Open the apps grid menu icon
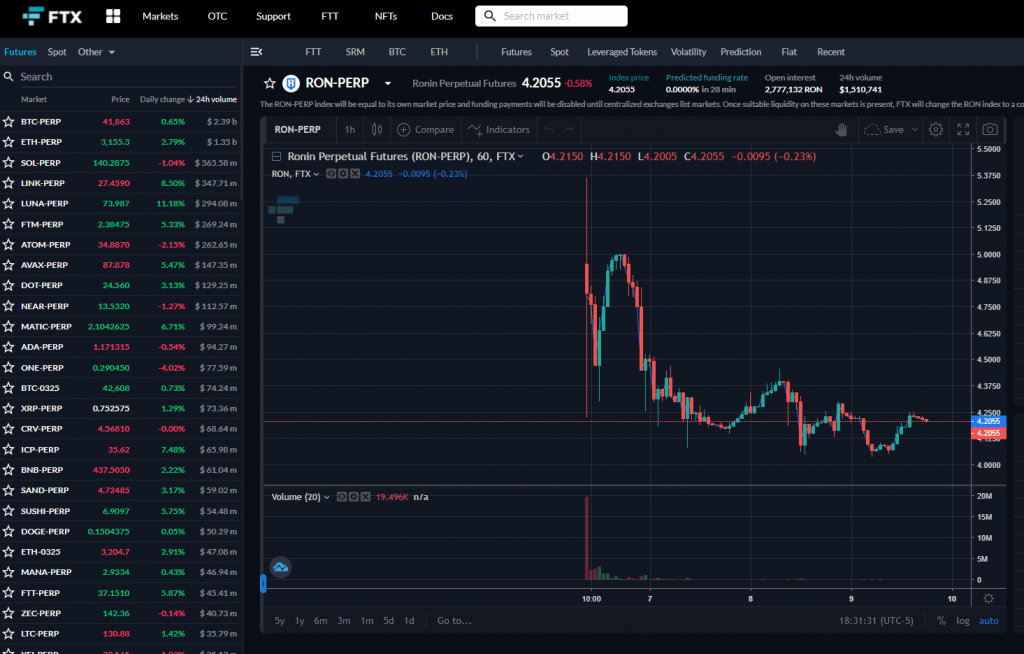 pos(113,16)
